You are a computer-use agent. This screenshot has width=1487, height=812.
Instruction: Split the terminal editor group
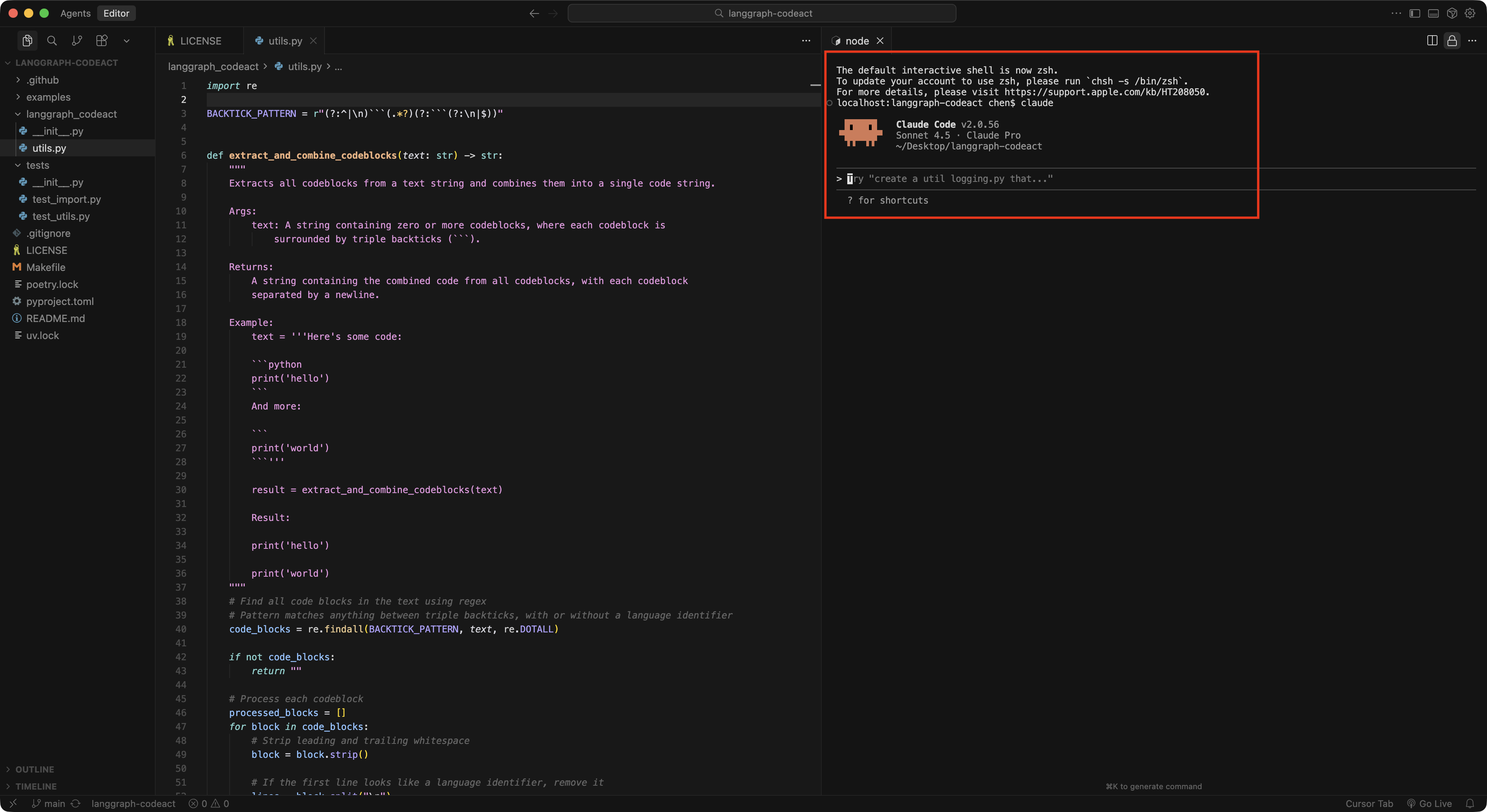(1432, 41)
